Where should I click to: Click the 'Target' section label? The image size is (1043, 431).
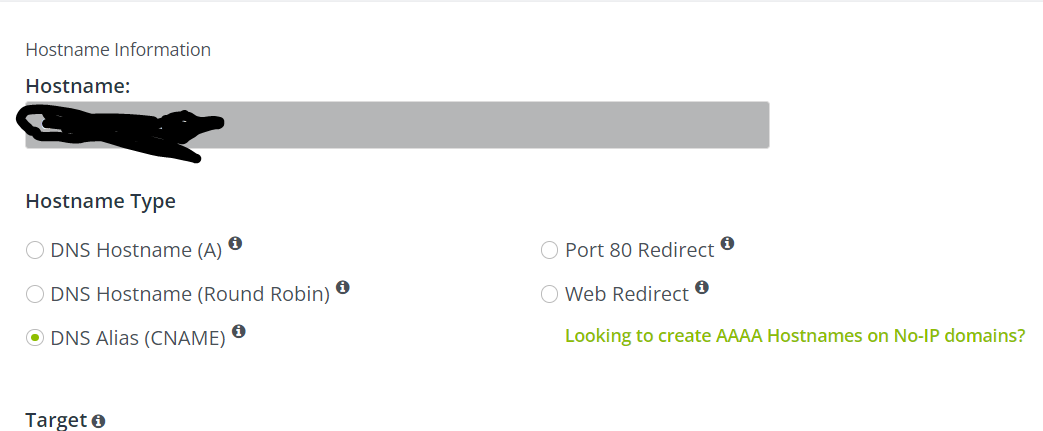[x=56, y=420]
